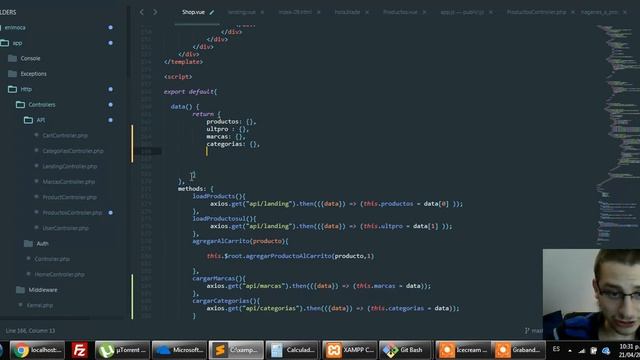Image resolution: width=640 pixels, height=360 pixels.
Task: Open ProductController.php in the sidebar
Action: (x=69, y=197)
